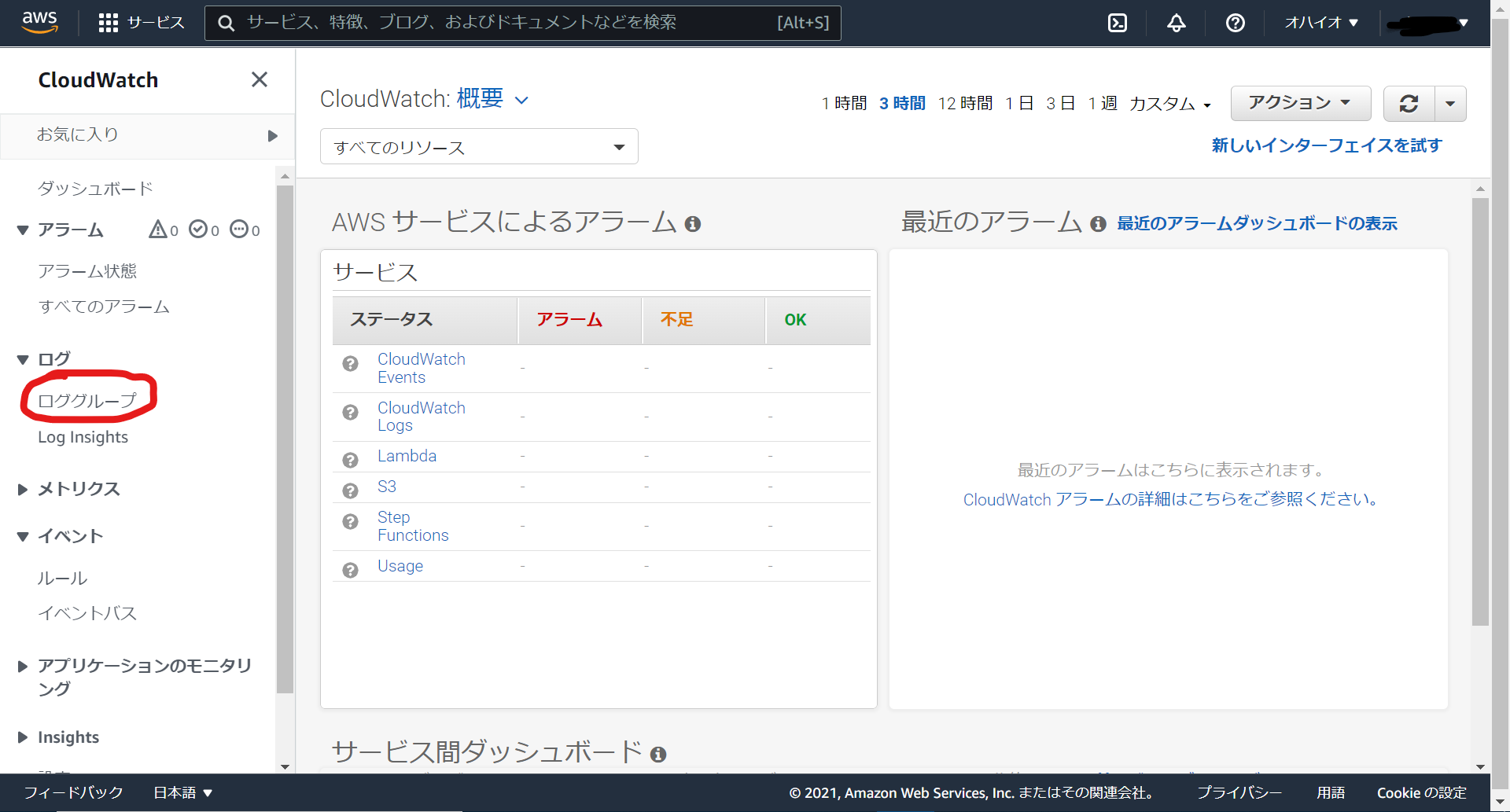Click the status icon for Lambda
The image size is (1510, 812).
351,460
